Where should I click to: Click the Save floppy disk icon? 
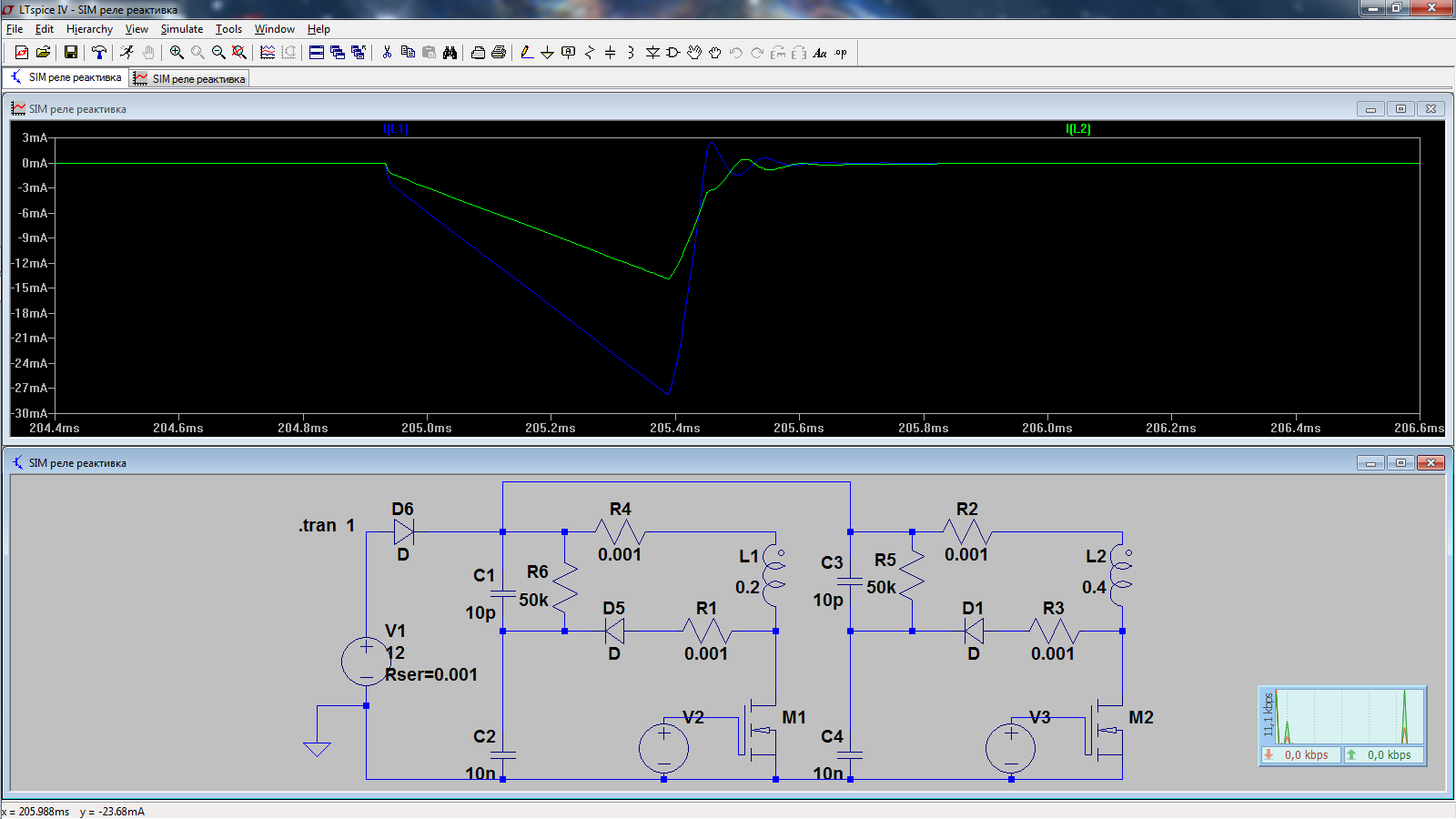[x=70, y=53]
